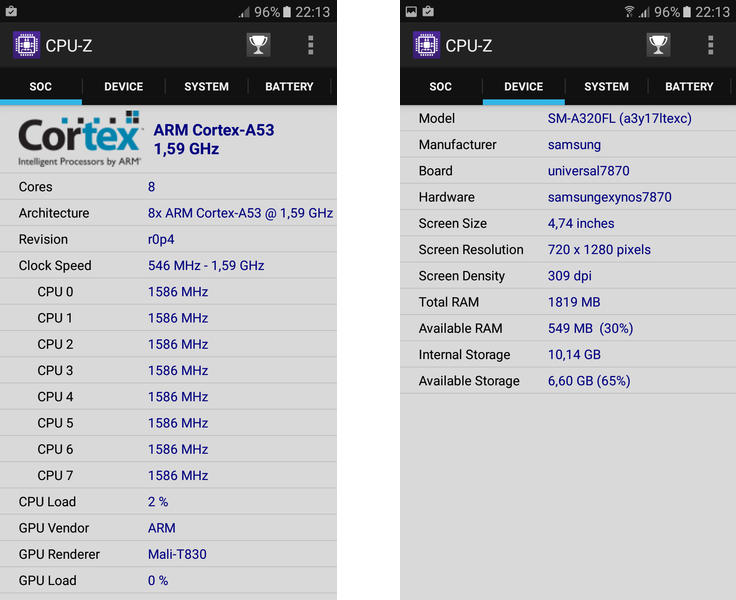Tap Screen Size value '4,74 inches'
The image size is (736, 600).
pyautogui.click(x=581, y=223)
